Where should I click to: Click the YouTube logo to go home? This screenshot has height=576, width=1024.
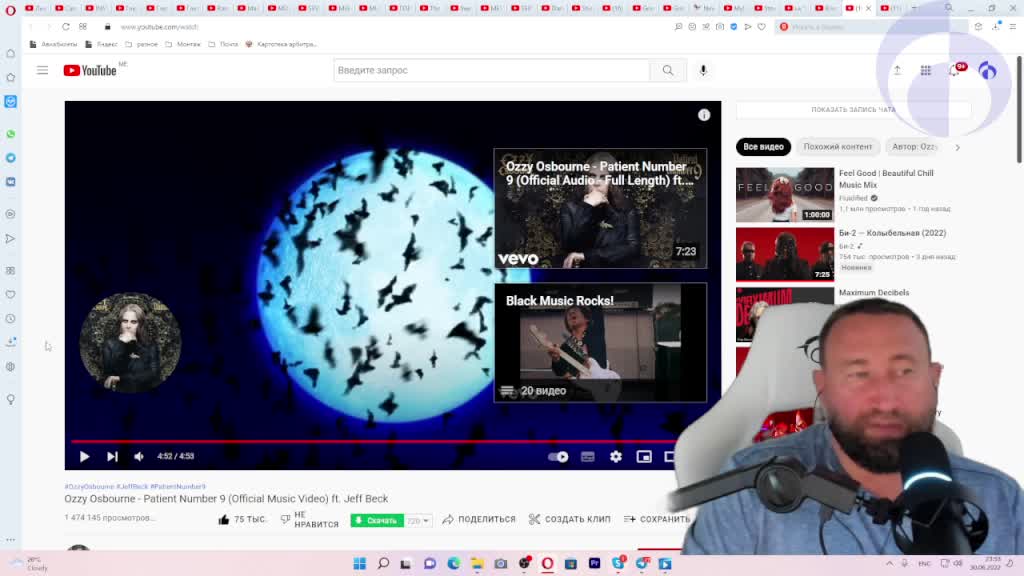click(x=90, y=71)
